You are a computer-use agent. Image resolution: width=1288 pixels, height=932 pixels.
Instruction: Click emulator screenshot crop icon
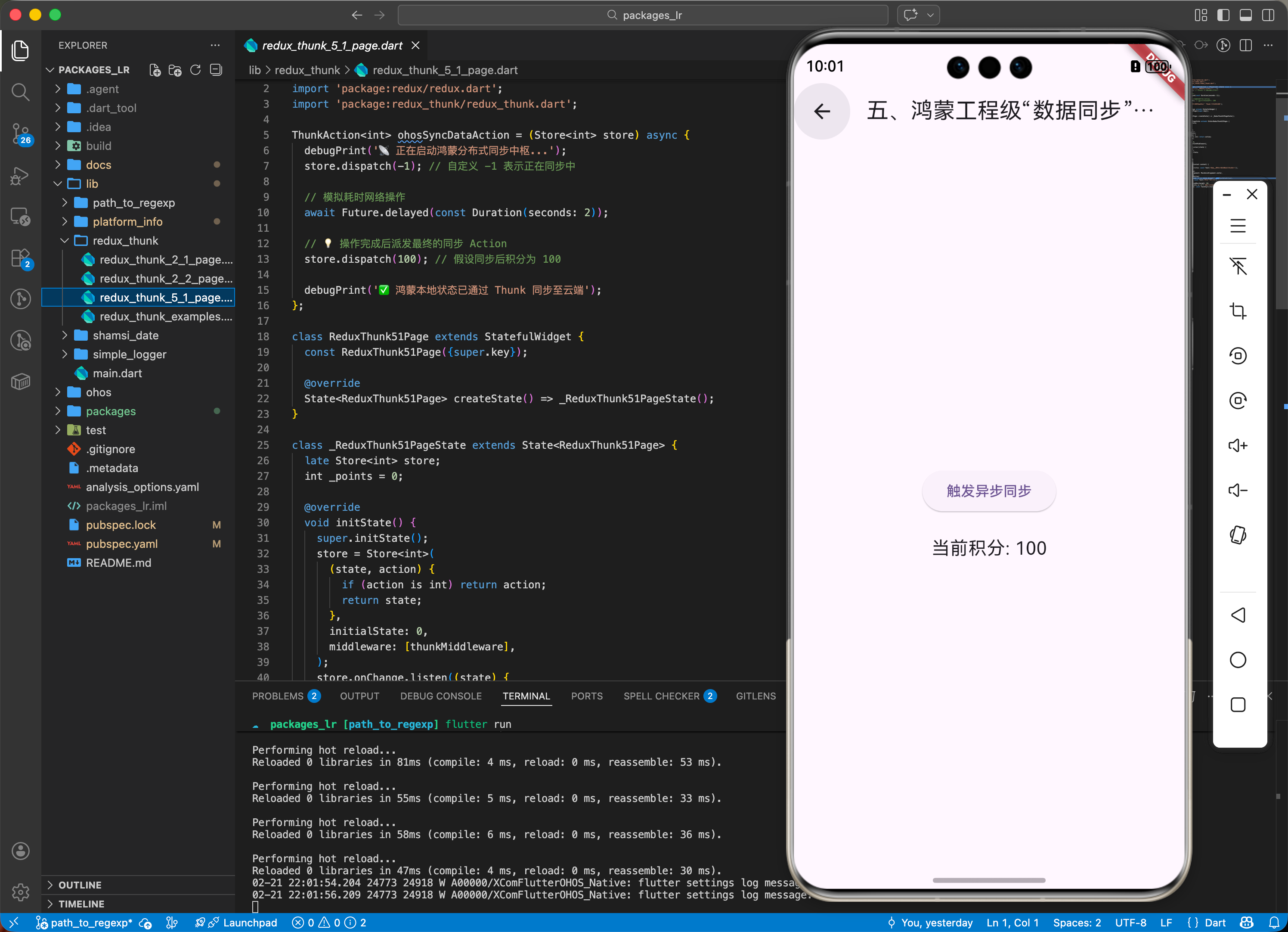(1238, 311)
